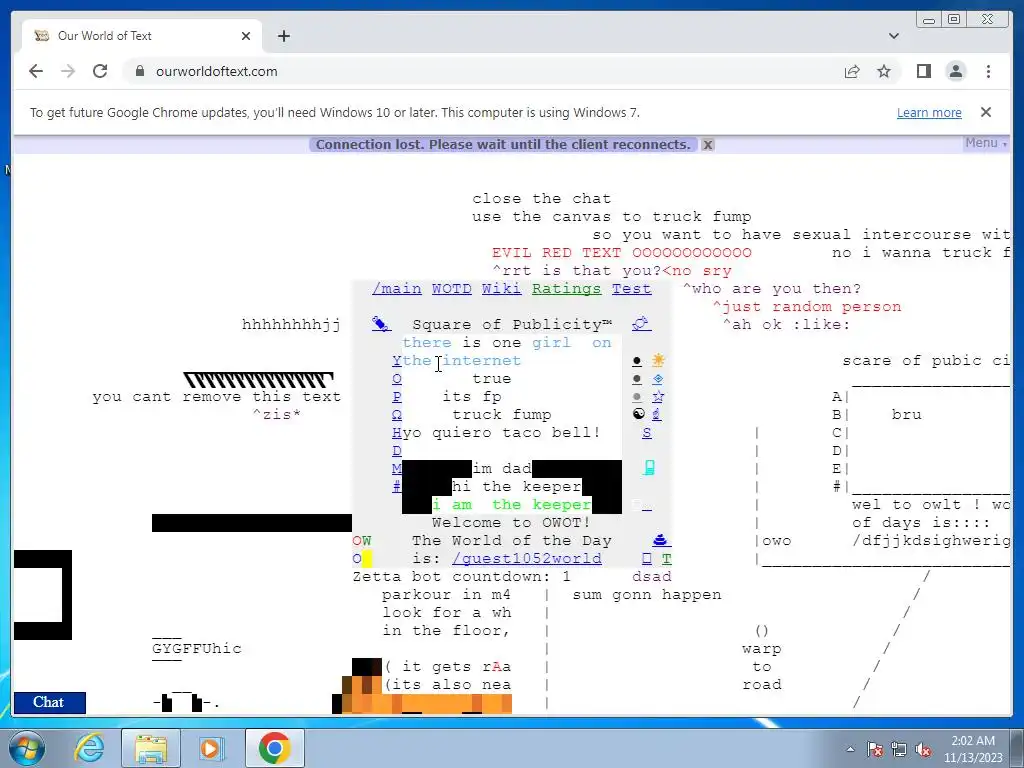
Task: Click the black dot link beside the sun
Action: 637,361
